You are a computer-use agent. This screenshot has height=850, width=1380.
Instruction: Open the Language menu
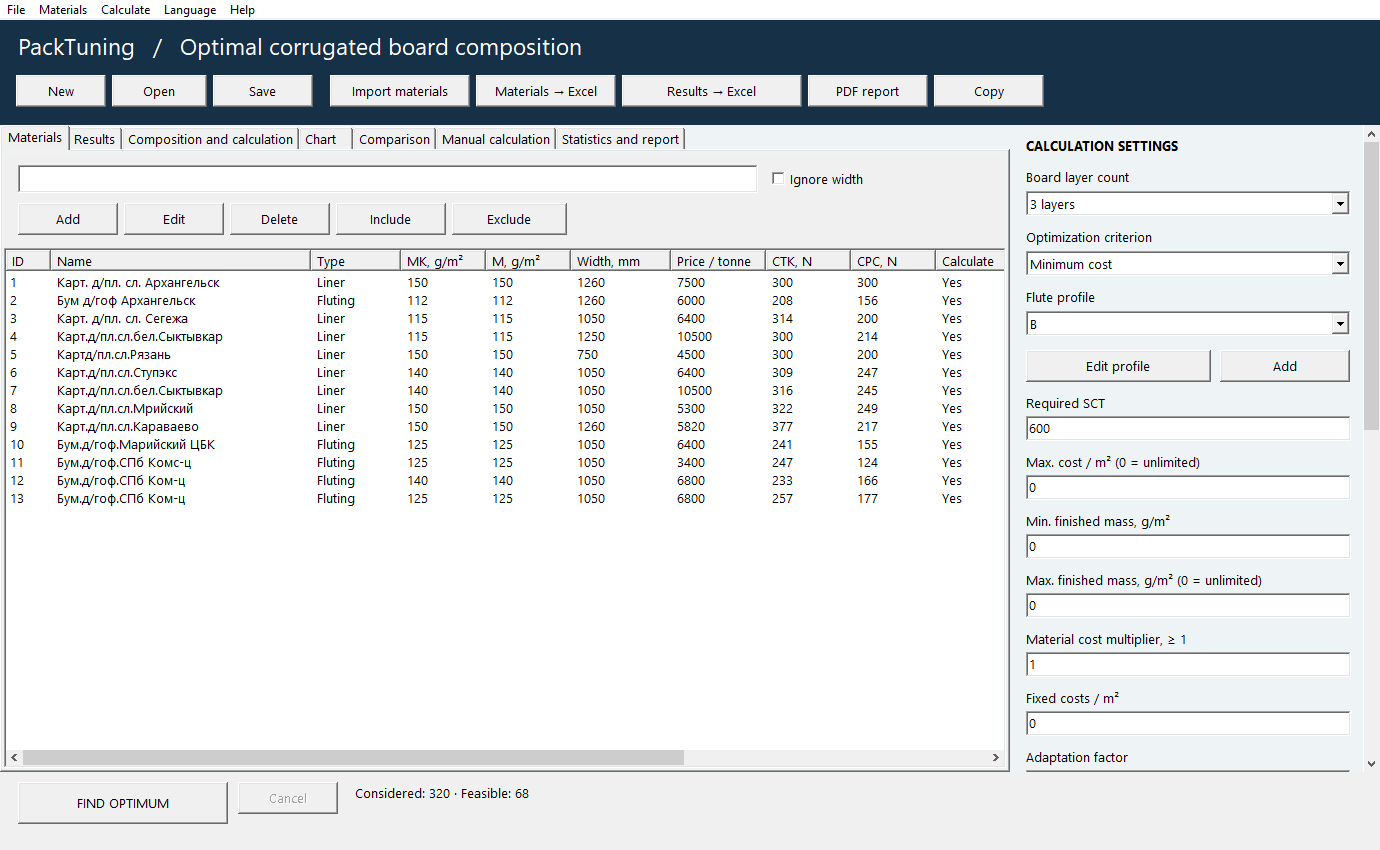point(190,10)
